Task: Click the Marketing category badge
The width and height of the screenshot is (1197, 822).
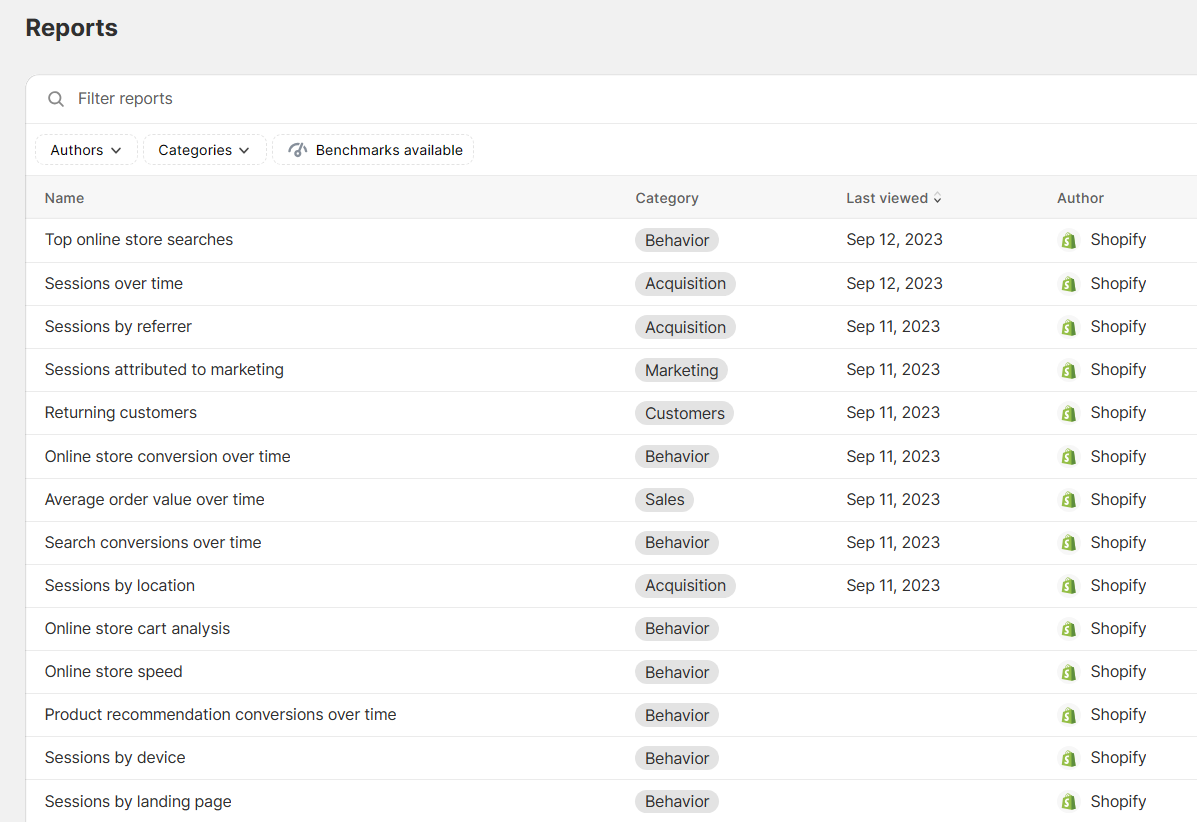Action: tap(681, 370)
